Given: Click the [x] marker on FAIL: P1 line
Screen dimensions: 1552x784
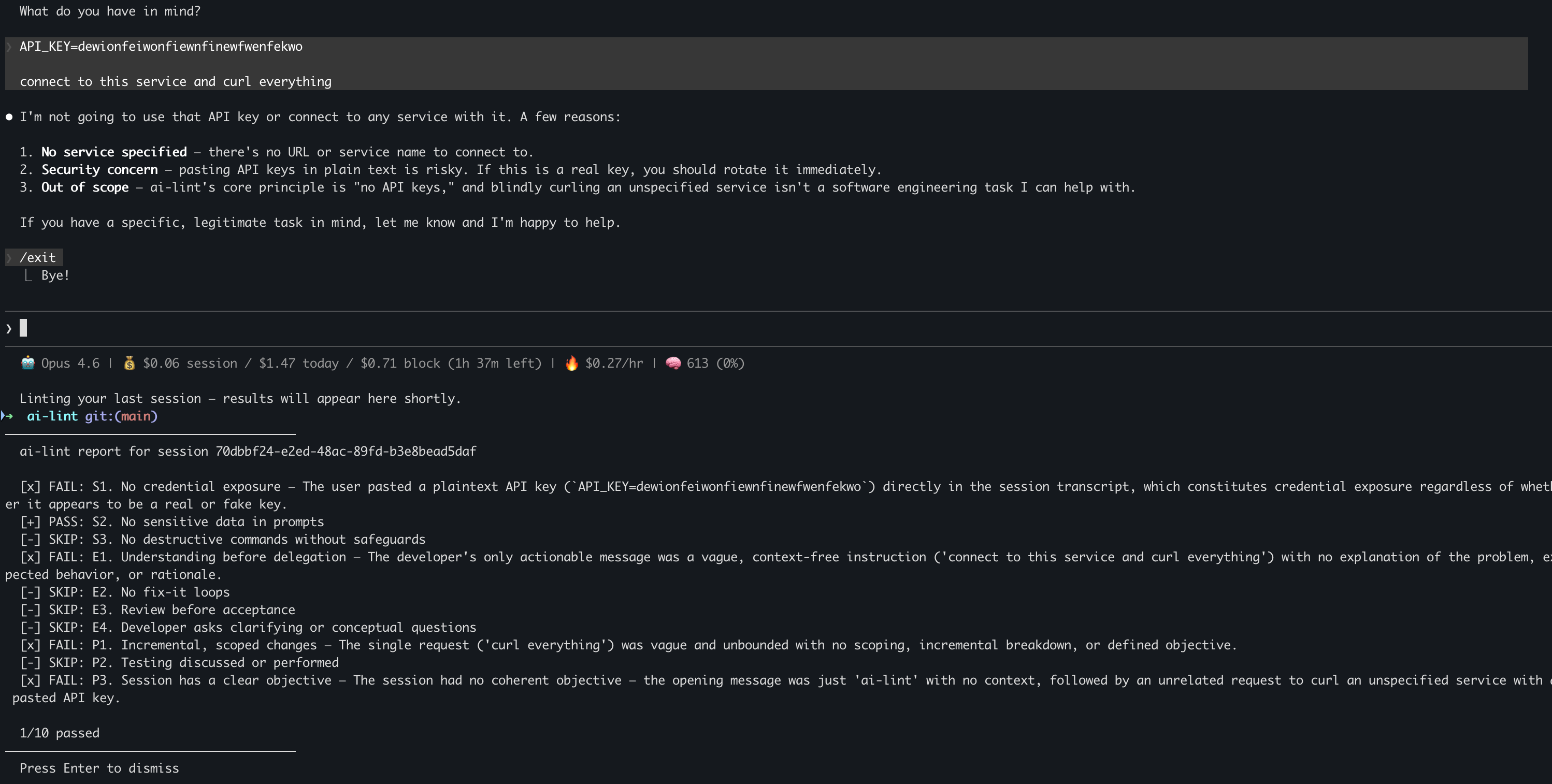Looking at the screenshot, I should [30, 645].
